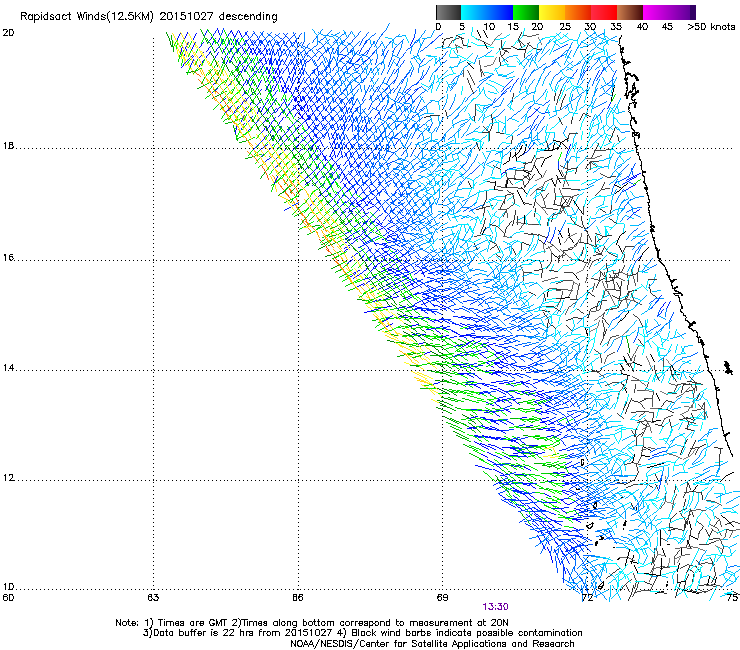Click the latitude '18' axis label
The height and width of the screenshot is (650, 740).
8,145
